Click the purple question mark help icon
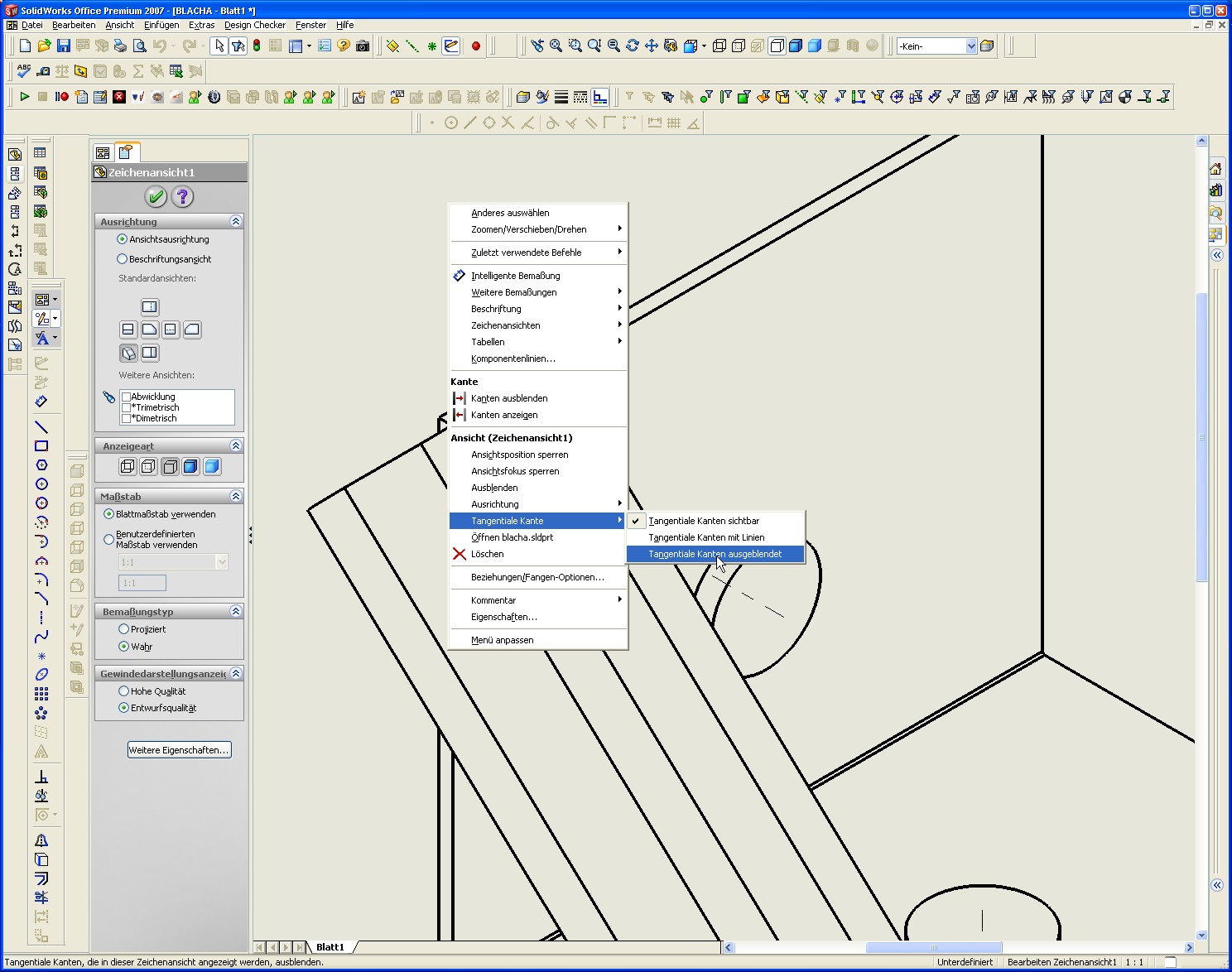Image resolution: width=1232 pixels, height=972 pixels. [182, 196]
